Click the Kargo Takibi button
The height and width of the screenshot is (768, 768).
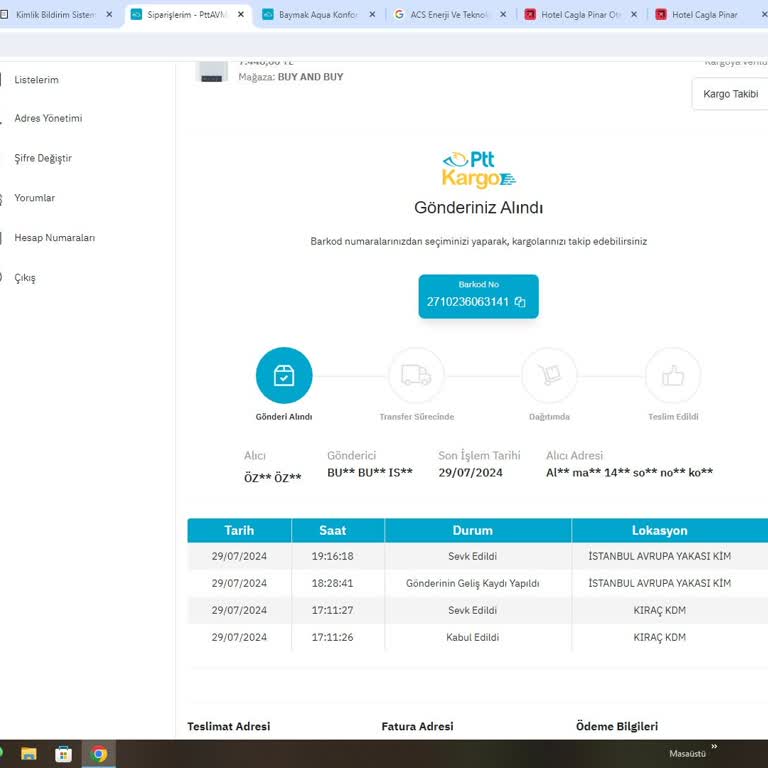point(730,94)
